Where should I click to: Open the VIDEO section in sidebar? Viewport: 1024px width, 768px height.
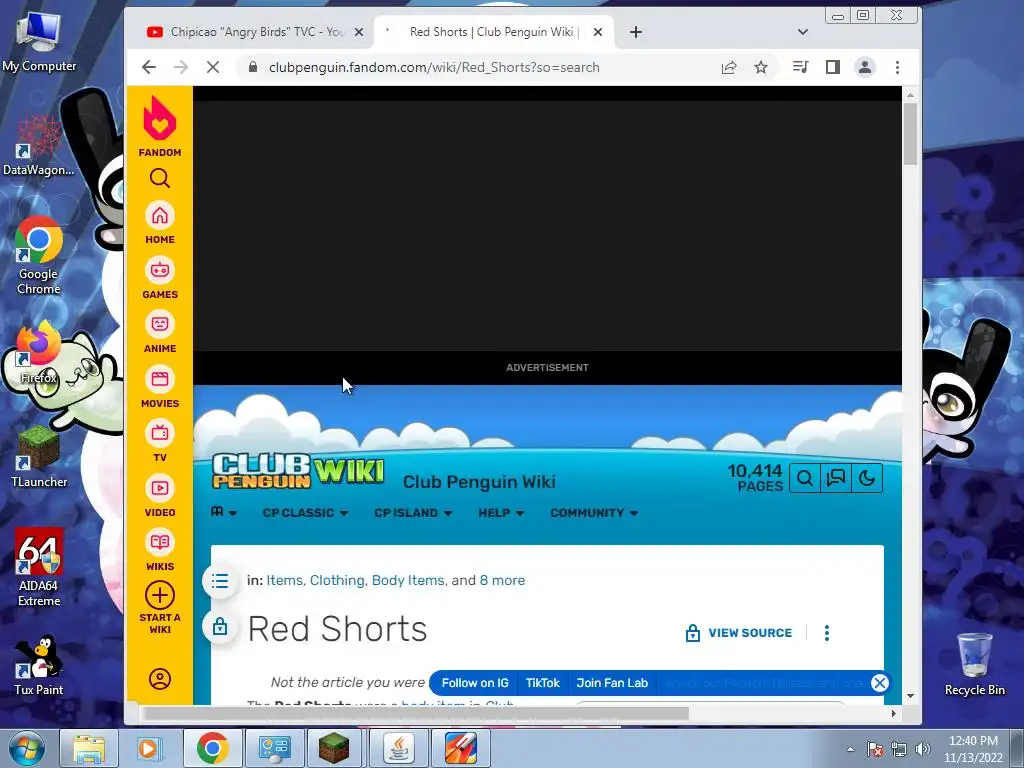pos(160,497)
